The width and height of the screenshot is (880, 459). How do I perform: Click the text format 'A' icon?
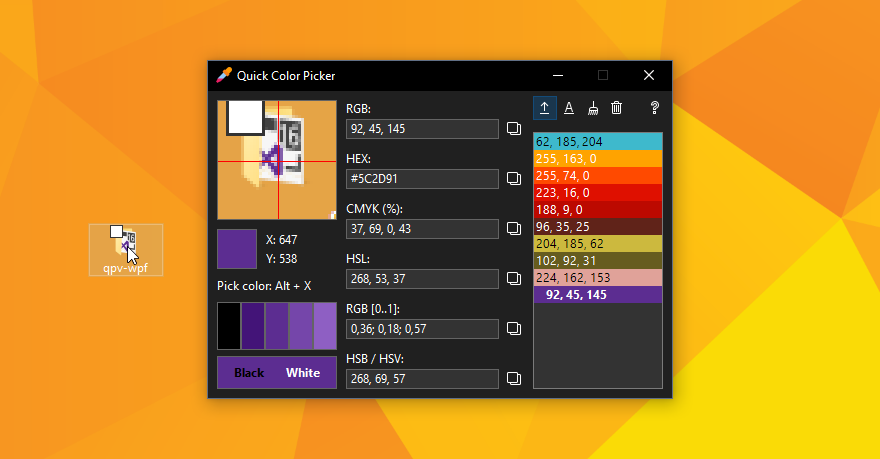[569, 108]
